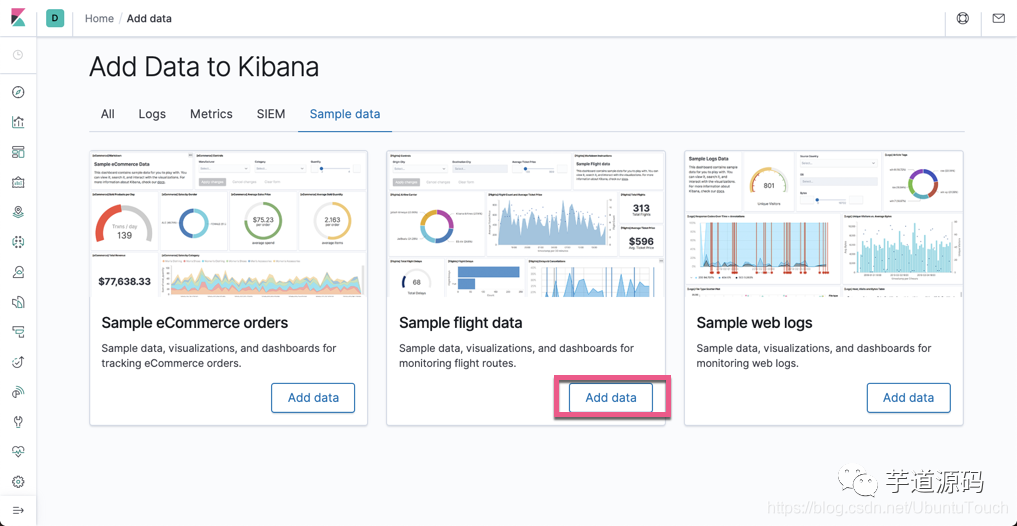Click the Add data breadcrumb
1017x526 pixels.
click(x=149, y=18)
